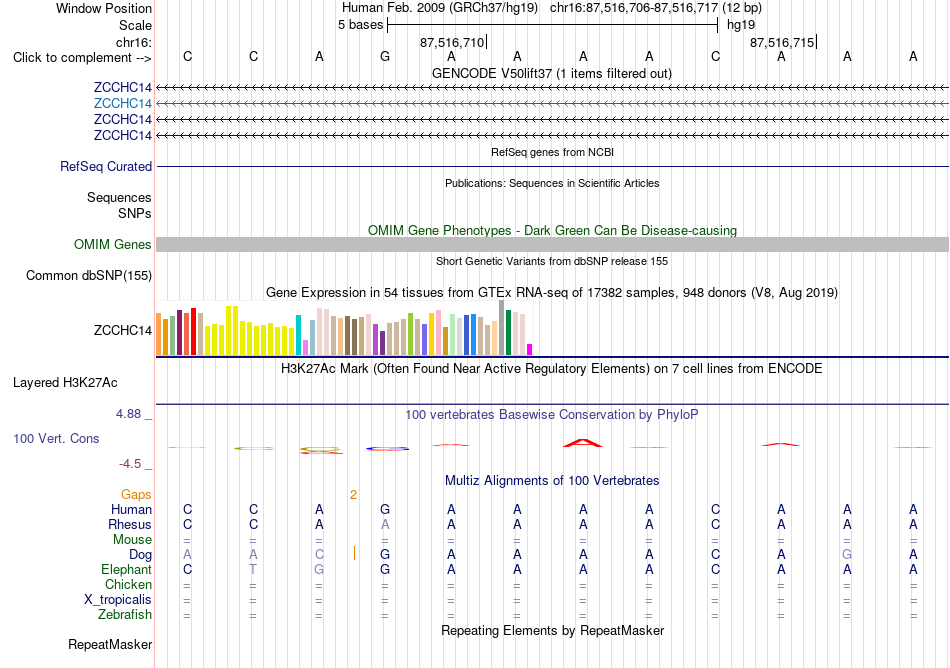
Task: Select the 'Rhesus' alignment row label
Action: click(130, 524)
